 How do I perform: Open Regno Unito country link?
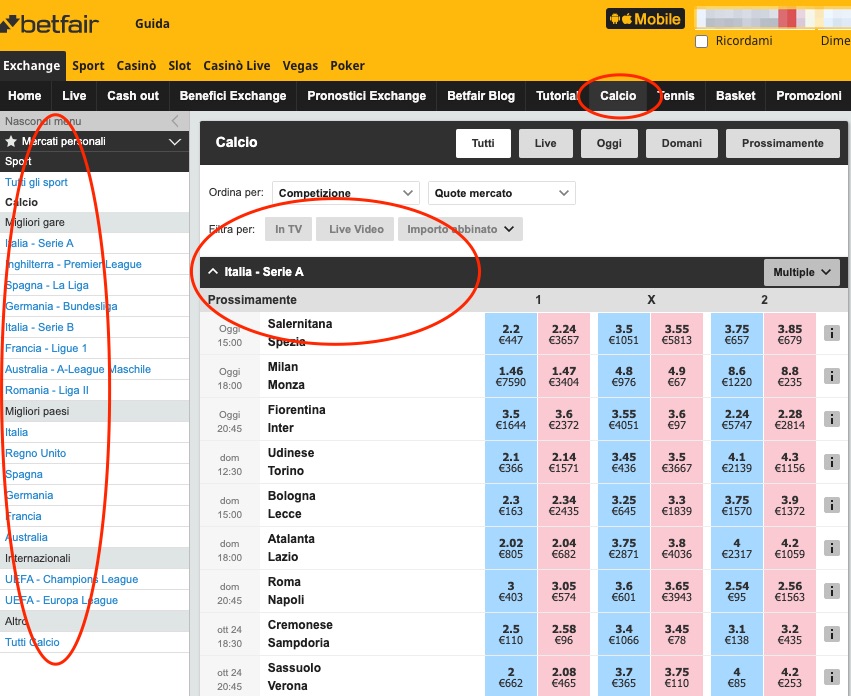click(35, 453)
